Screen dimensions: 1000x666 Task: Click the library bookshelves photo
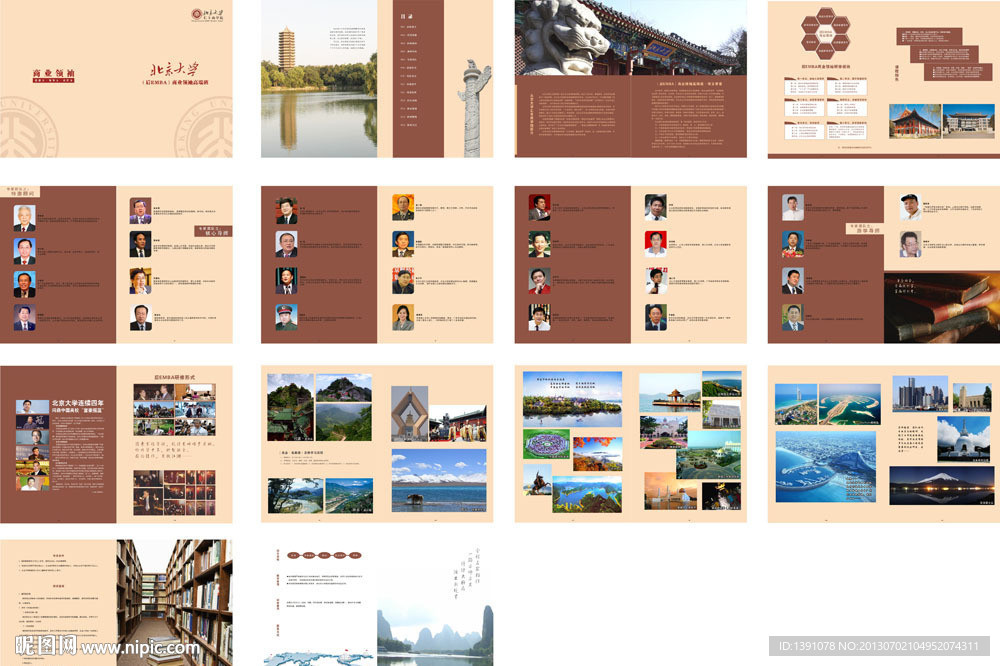coord(174,602)
